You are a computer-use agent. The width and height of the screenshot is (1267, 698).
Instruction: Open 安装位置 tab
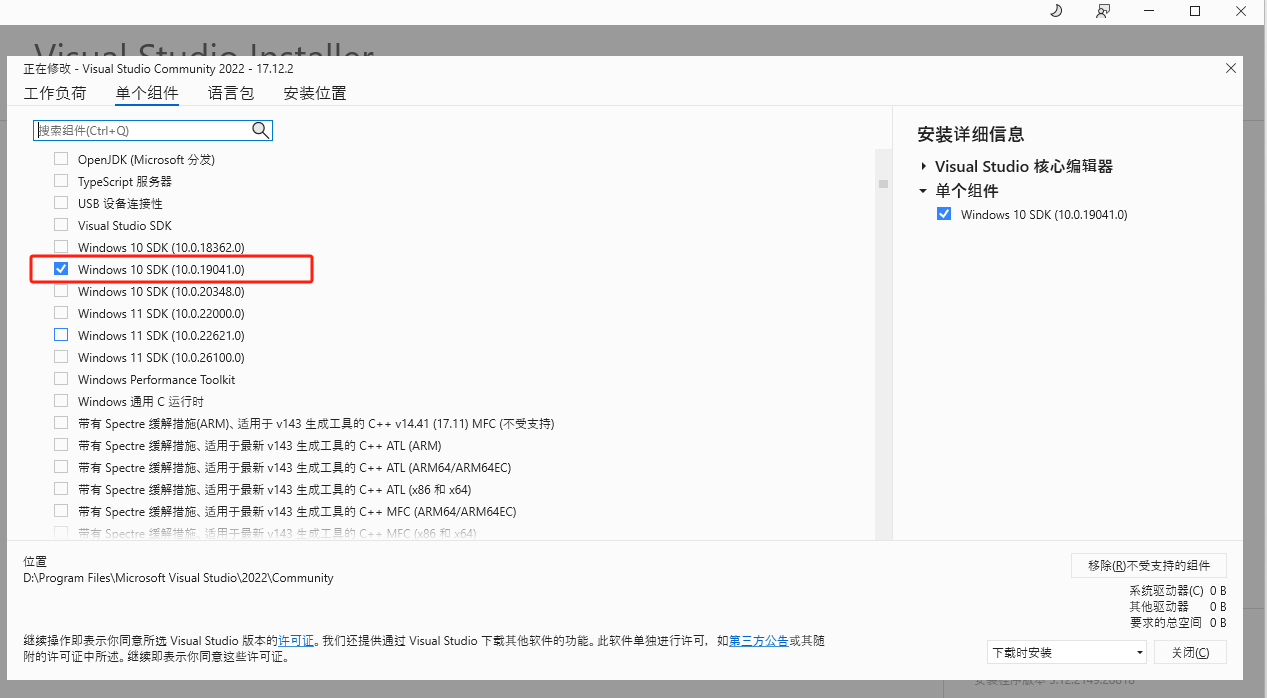pos(315,93)
